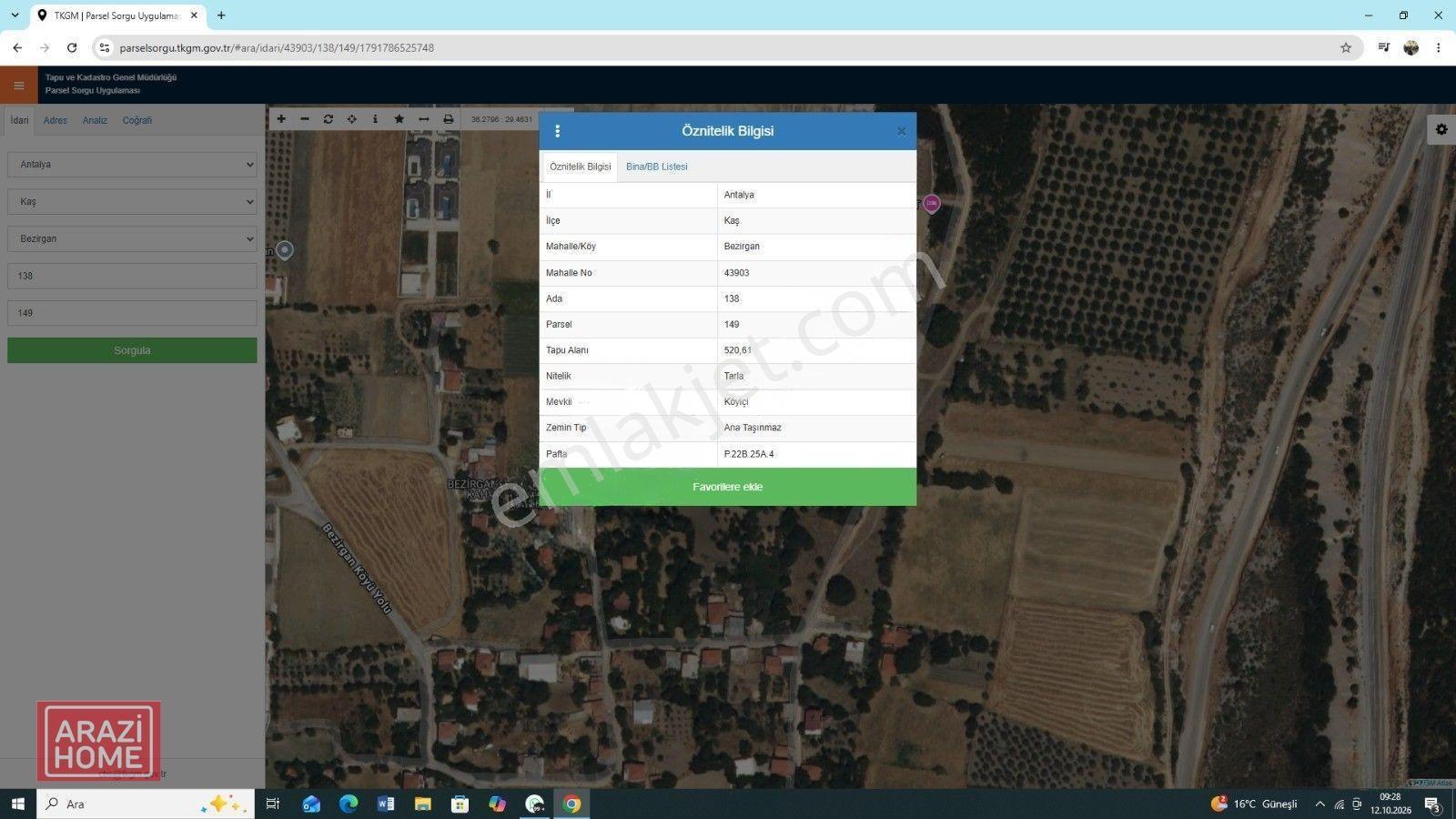Switch to the İdari tab
1456x819 pixels.
(x=19, y=120)
